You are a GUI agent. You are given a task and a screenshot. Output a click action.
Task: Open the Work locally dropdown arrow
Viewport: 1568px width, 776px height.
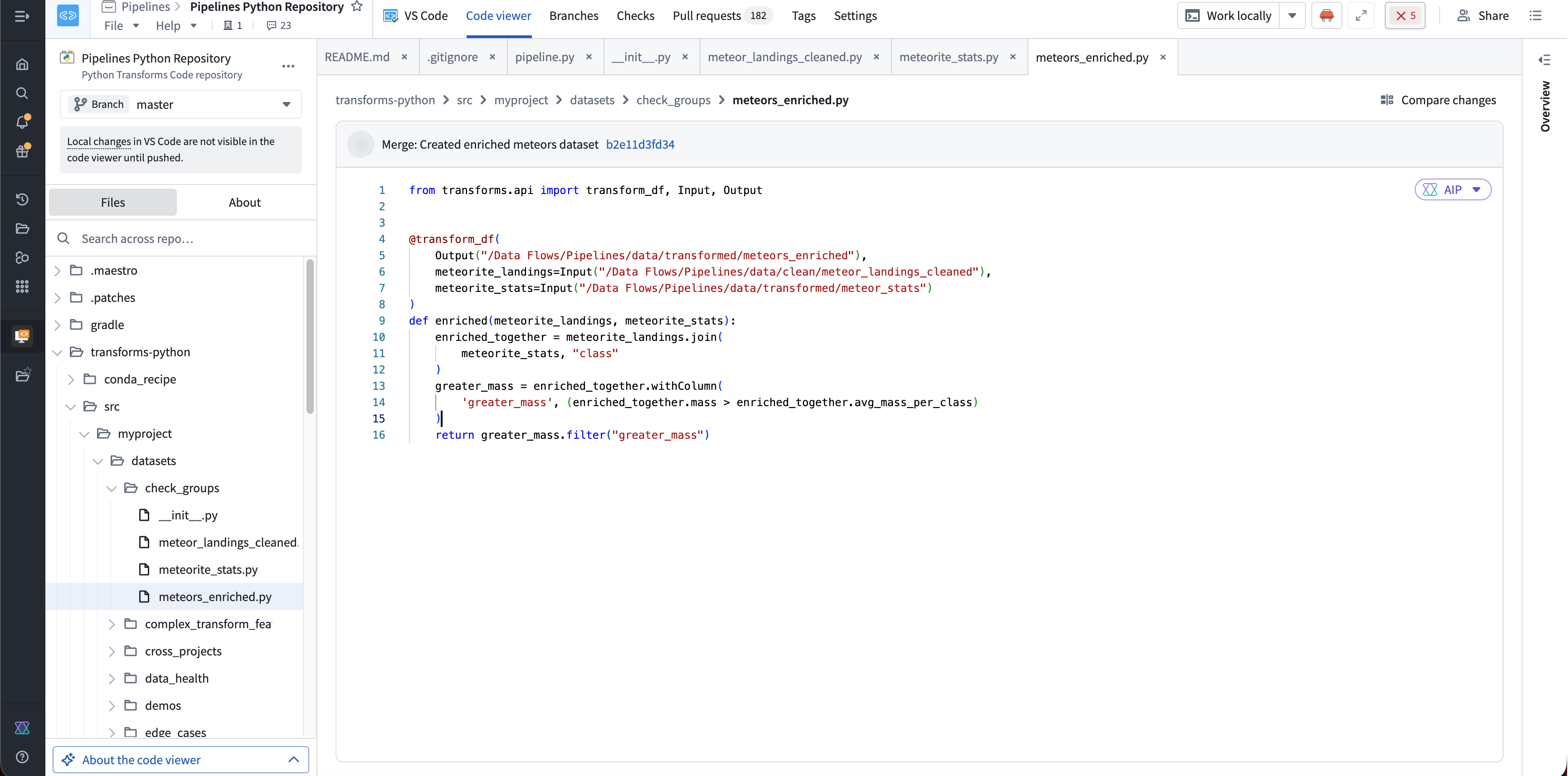[1292, 16]
